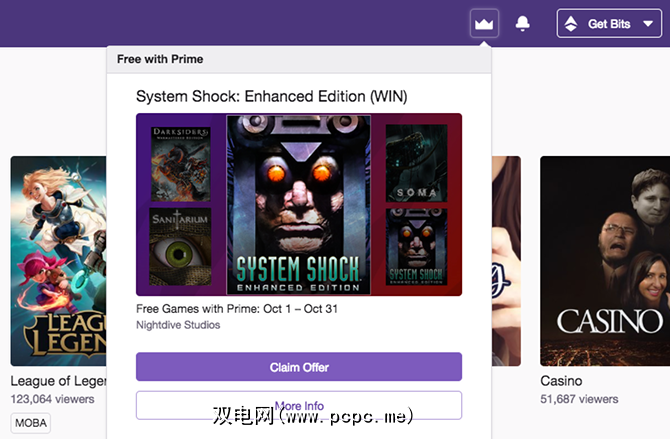Click the League of Legends game title

coord(59,380)
